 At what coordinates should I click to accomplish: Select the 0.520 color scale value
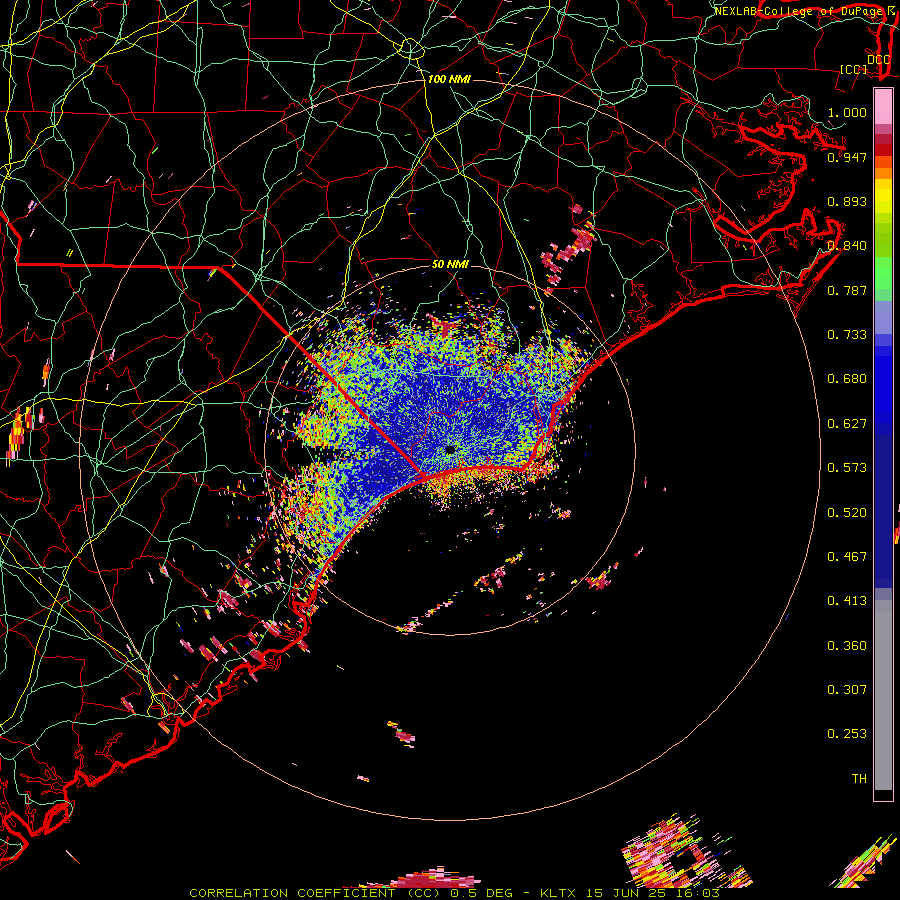[x=847, y=513]
